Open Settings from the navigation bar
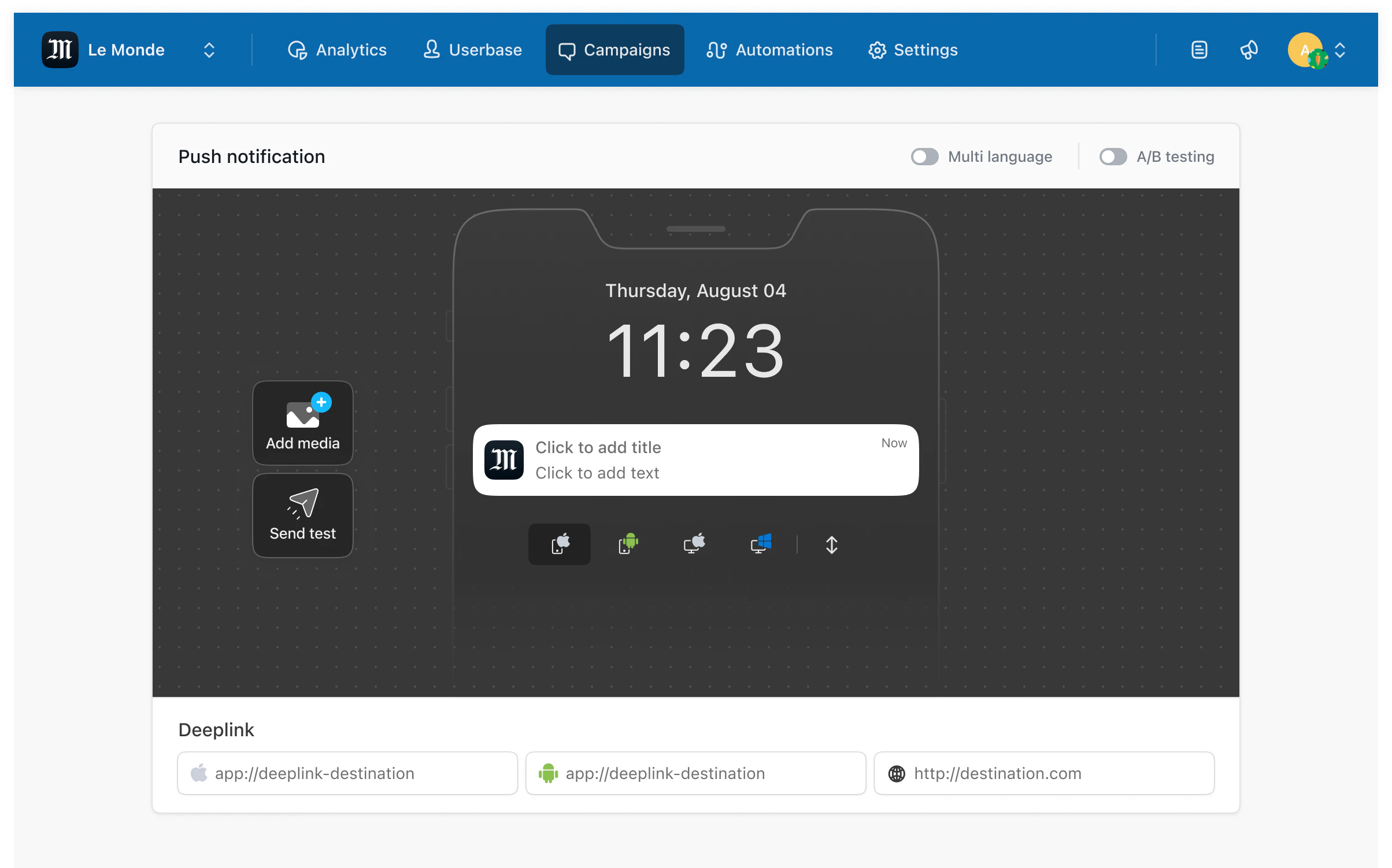Viewport: 1392px width, 868px height. [912, 50]
